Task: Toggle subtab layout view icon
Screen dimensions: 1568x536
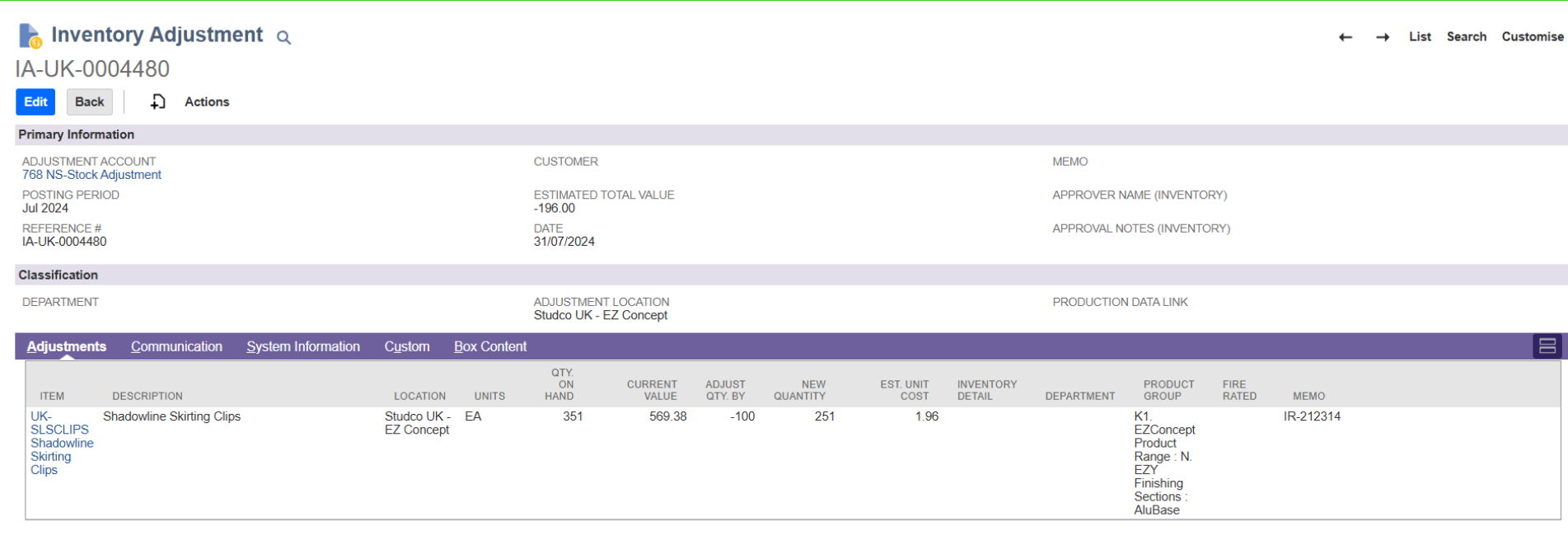Action: coord(1547,346)
